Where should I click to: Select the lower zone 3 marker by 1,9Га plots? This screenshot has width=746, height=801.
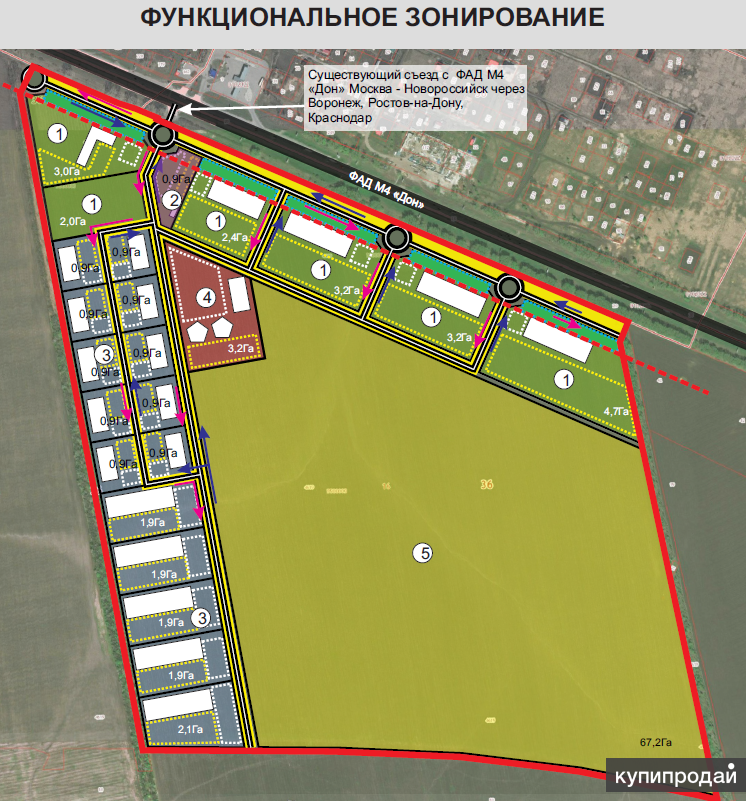click(202, 618)
